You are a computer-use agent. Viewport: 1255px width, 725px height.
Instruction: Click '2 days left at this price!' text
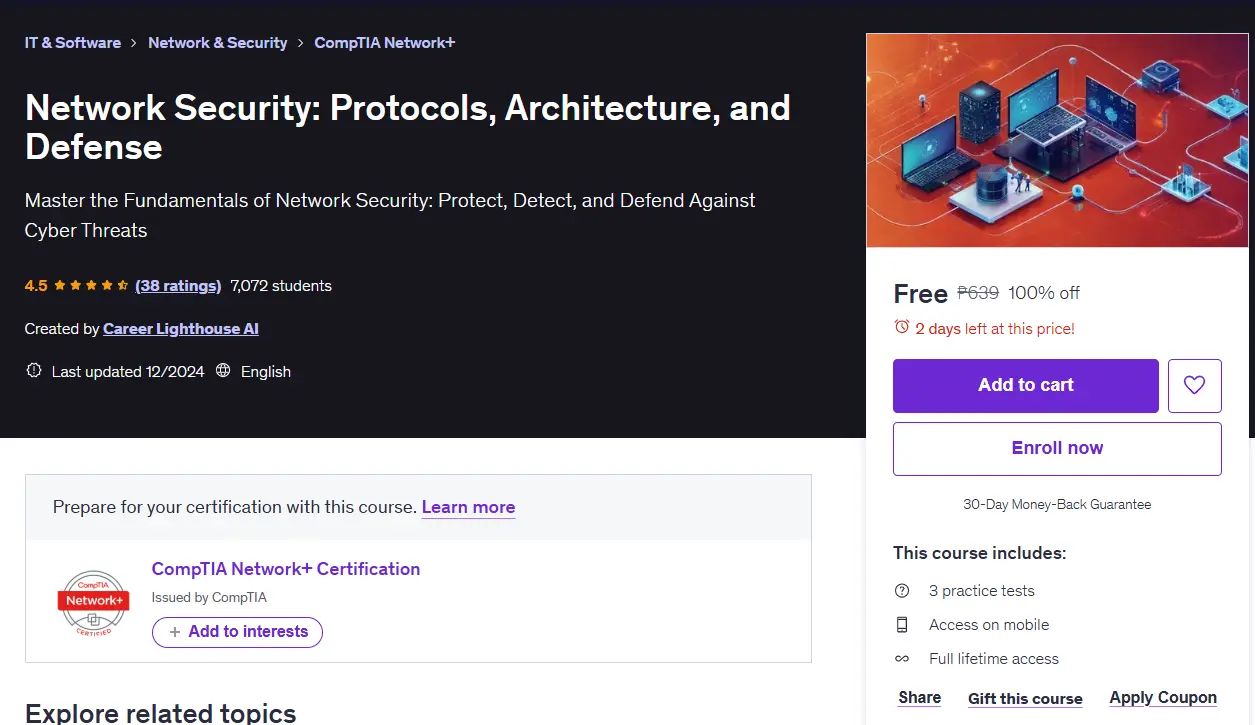pyautogui.click(x=995, y=328)
